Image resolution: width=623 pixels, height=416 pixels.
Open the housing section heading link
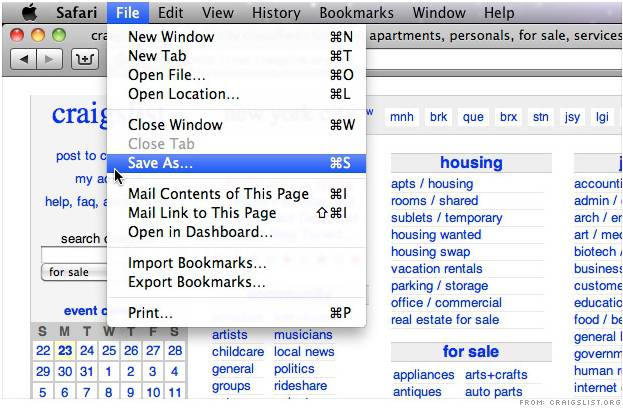click(x=471, y=163)
